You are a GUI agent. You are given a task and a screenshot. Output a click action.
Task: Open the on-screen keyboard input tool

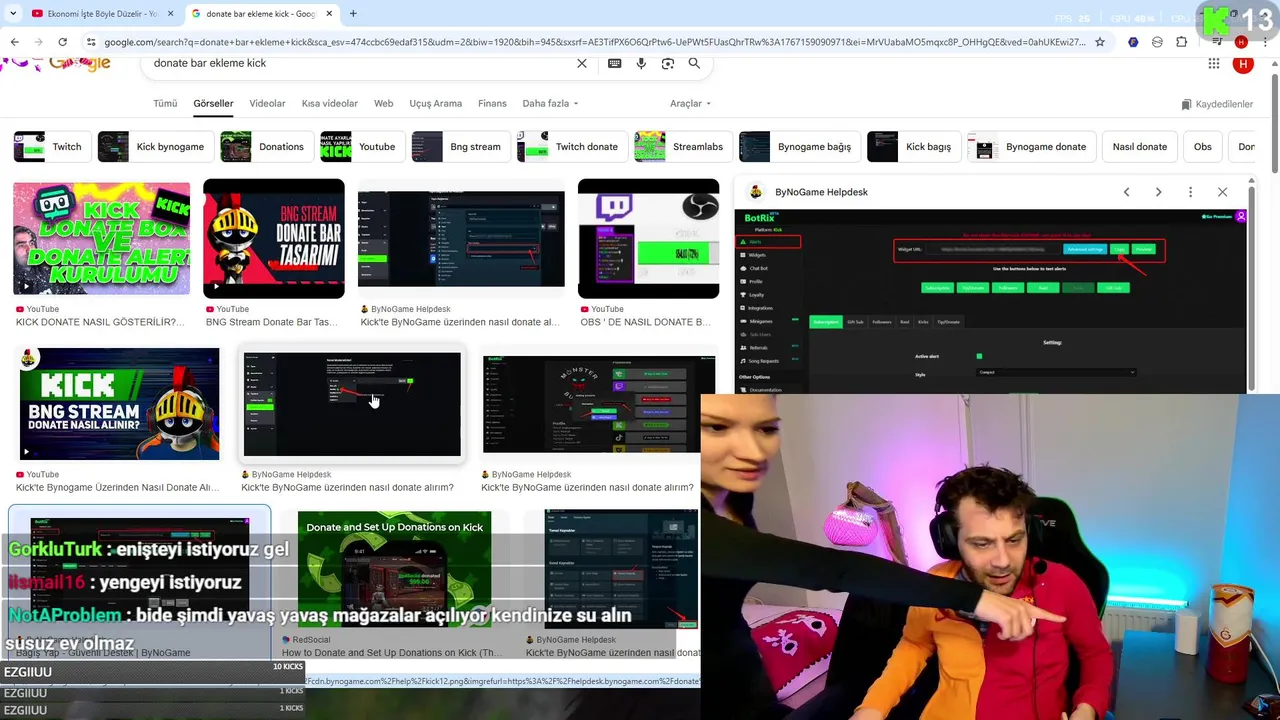tap(614, 63)
